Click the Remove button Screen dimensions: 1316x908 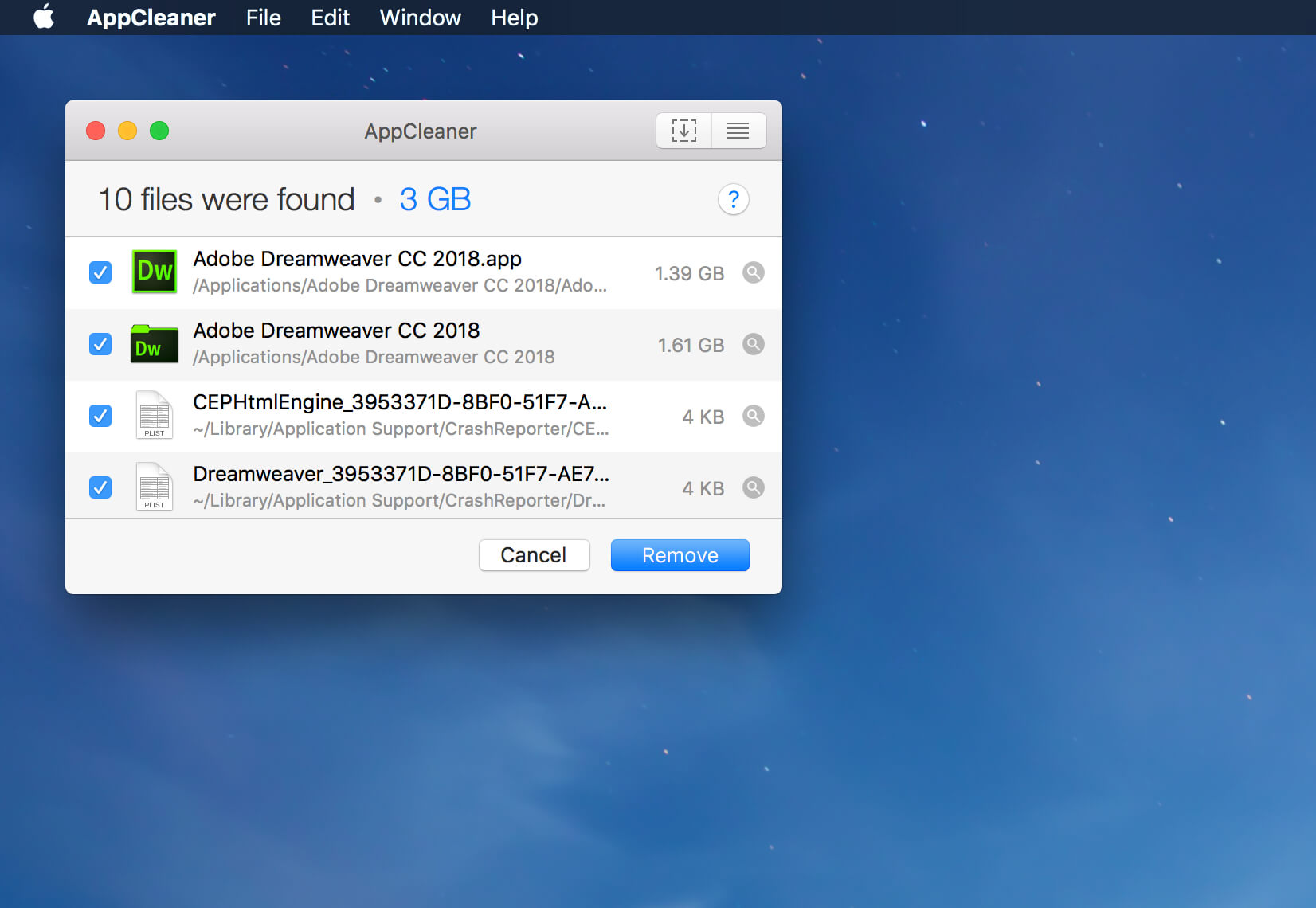click(680, 555)
